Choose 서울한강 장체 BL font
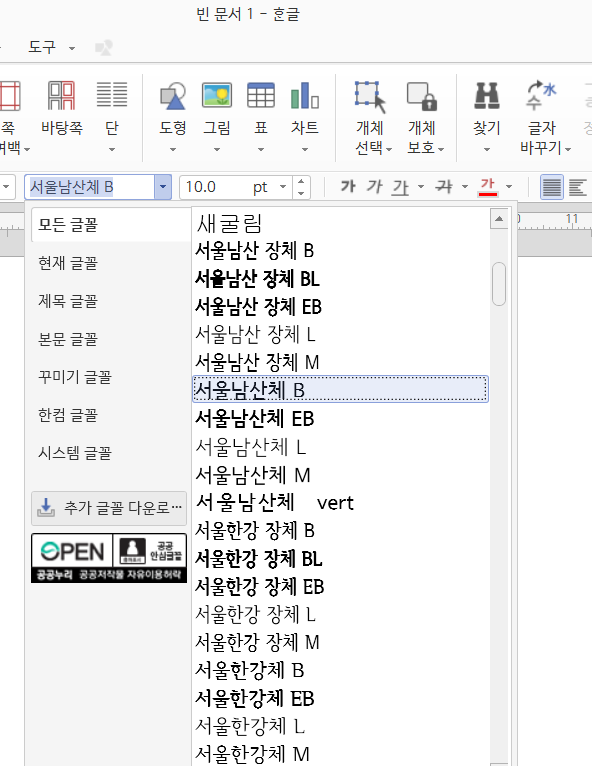 (340, 558)
